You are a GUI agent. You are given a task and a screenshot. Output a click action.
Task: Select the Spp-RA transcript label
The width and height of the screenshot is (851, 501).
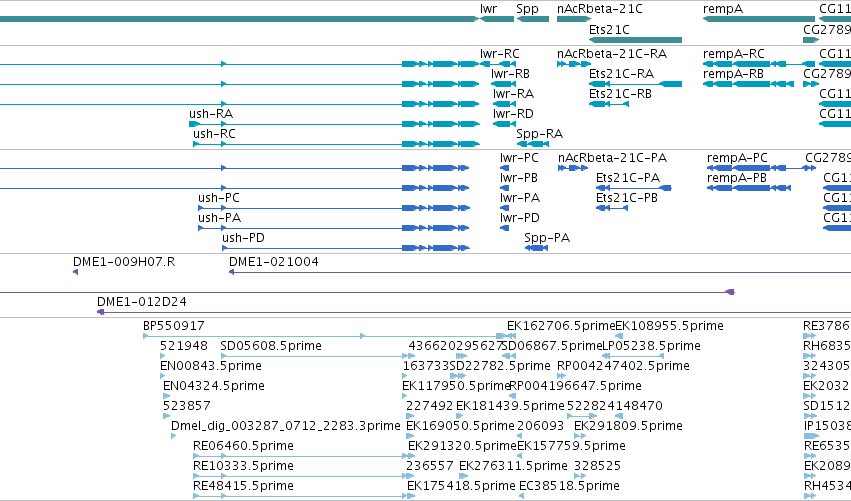tap(539, 134)
